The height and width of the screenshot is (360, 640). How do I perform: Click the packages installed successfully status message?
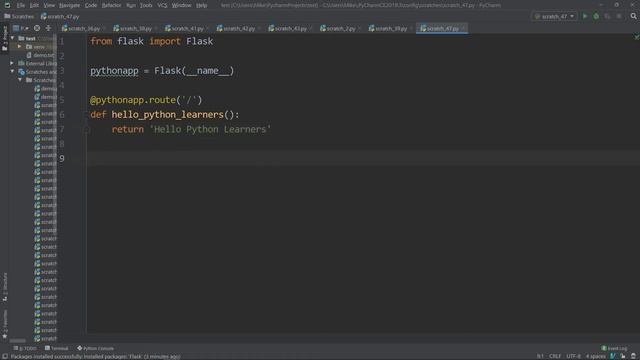[95, 356]
